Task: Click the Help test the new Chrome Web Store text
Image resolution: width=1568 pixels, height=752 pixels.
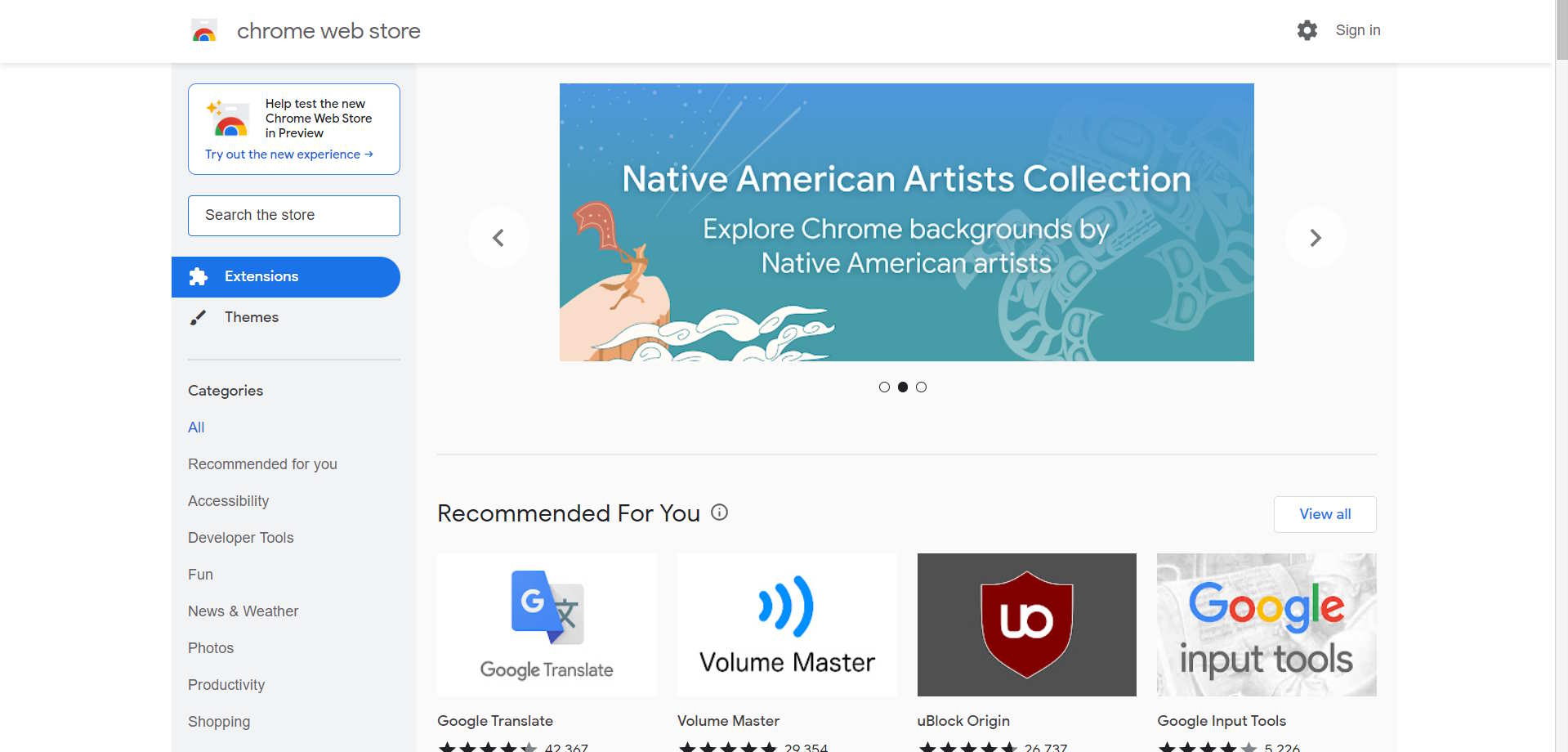Action: pyautogui.click(x=319, y=119)
